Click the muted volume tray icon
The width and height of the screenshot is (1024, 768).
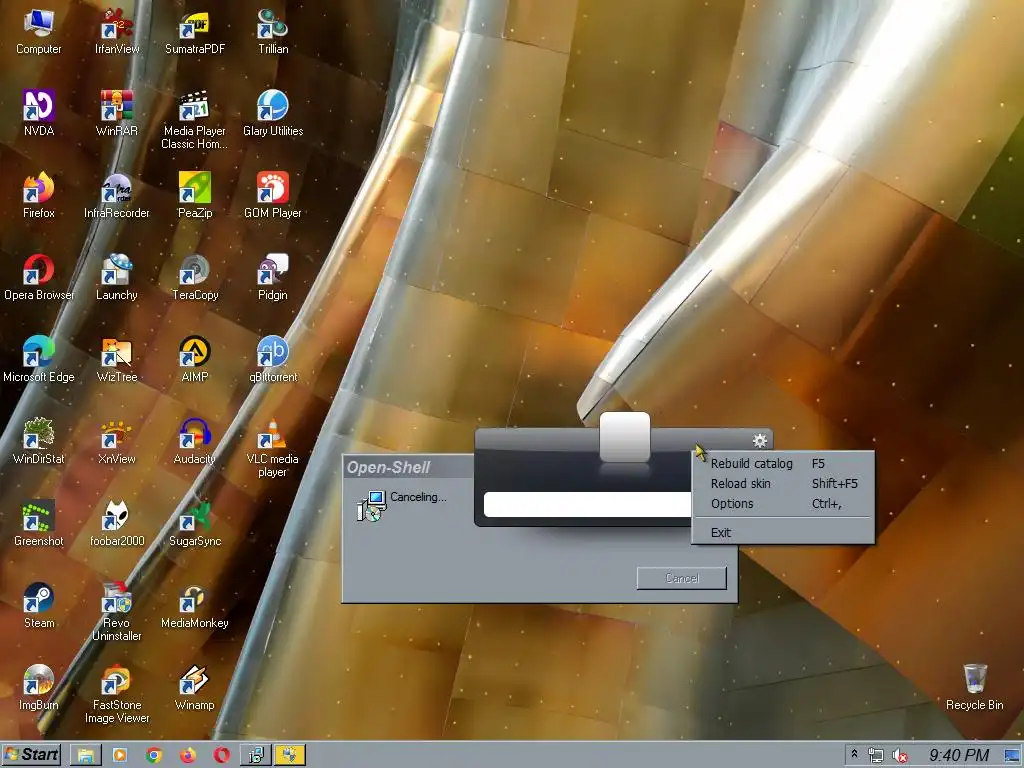pyautogui.click(x=900, y=756)
